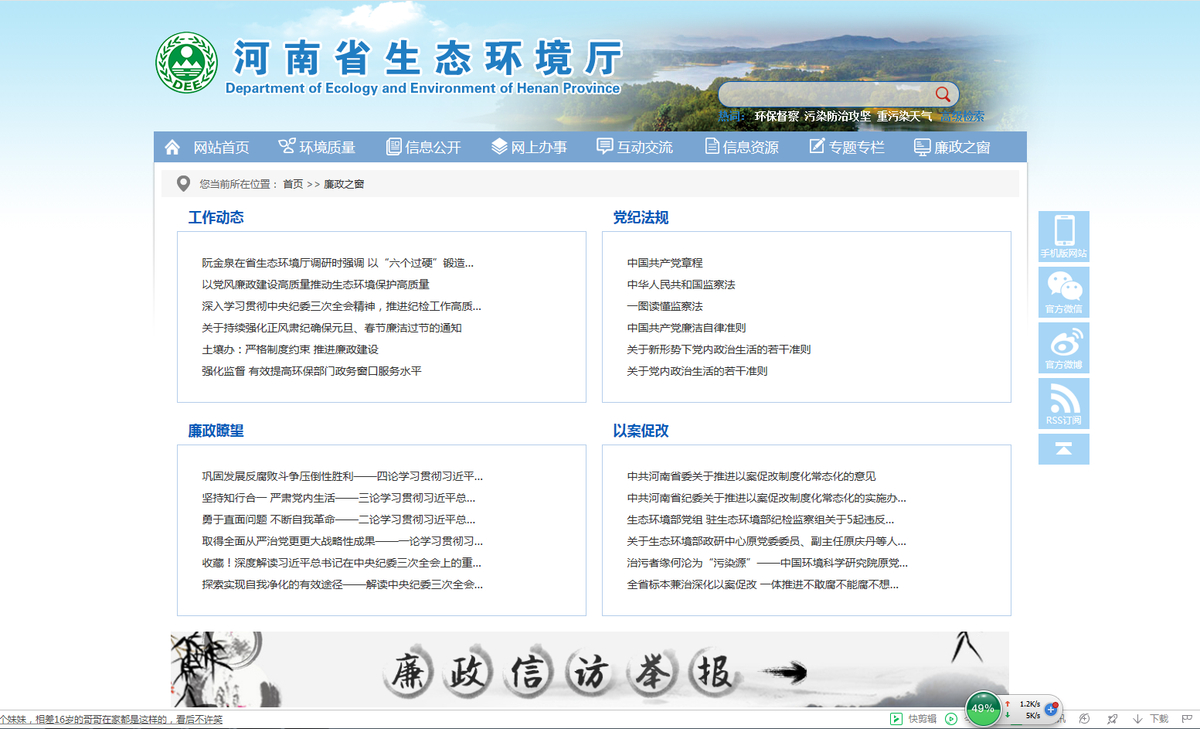Click inside the site search box

point(825,94)
